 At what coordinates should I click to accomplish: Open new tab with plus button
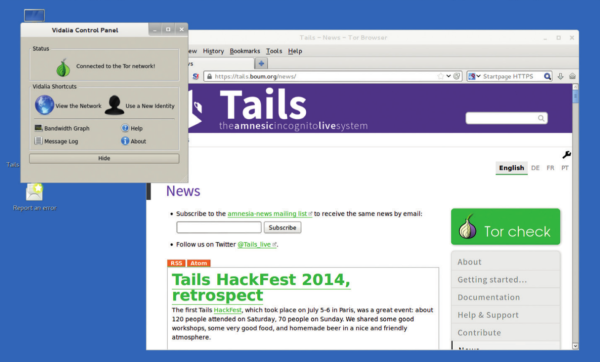click(x=261, y=63)
